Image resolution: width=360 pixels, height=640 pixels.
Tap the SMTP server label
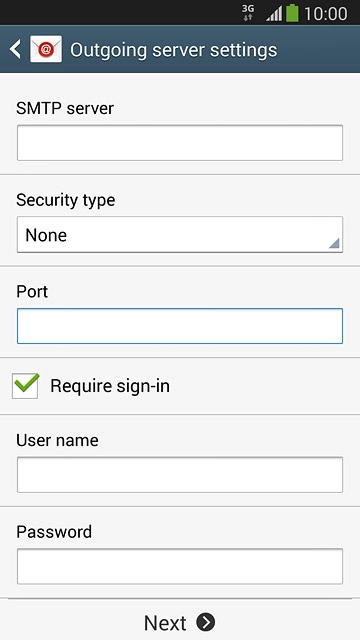click(x=65, y=109)
